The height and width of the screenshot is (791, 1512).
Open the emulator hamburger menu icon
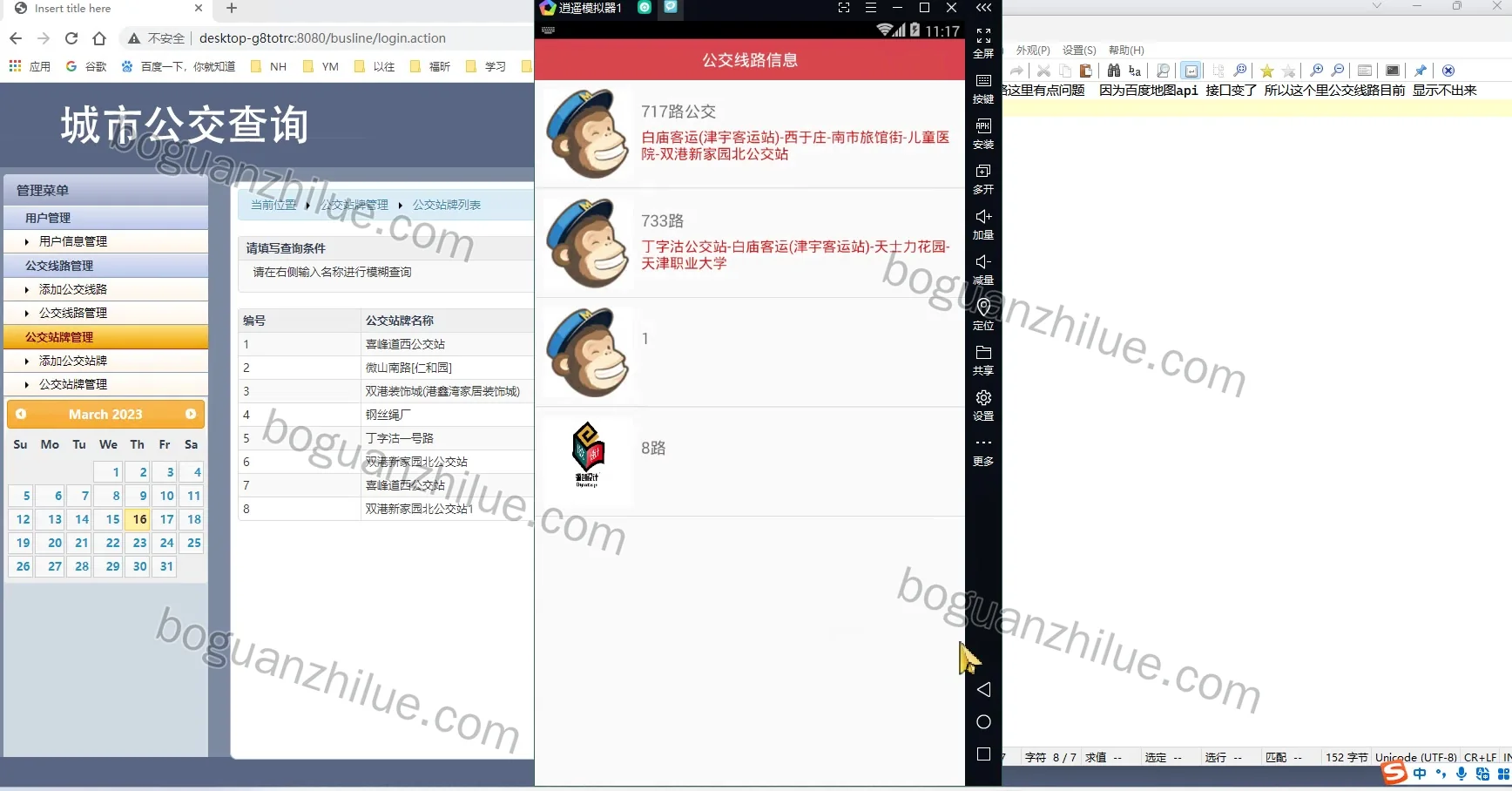pyautogui.click(x=870, y=8)
